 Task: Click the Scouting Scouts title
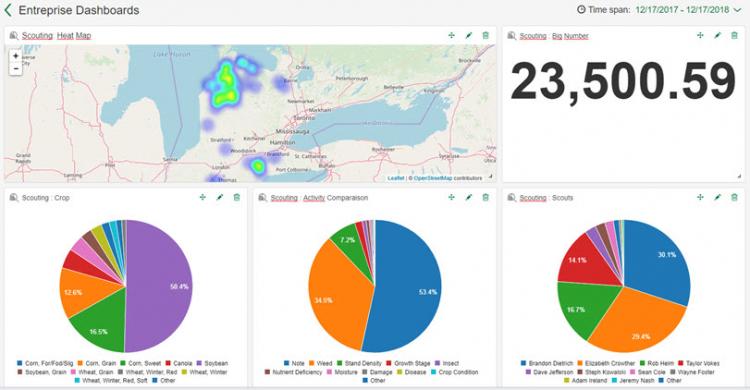tap(546, 198)
